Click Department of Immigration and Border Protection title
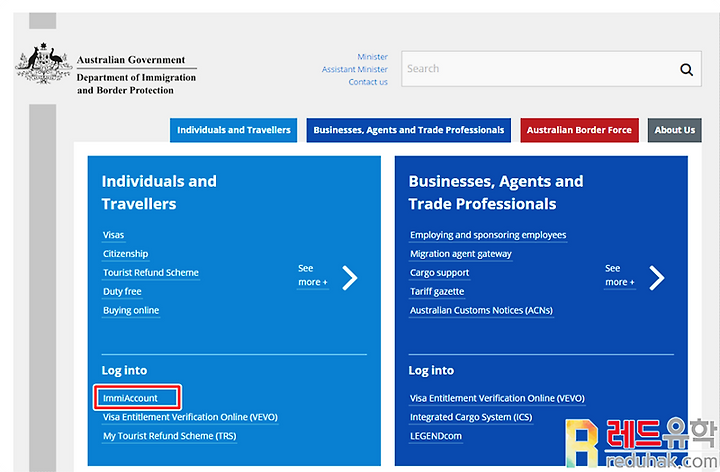 136,84
